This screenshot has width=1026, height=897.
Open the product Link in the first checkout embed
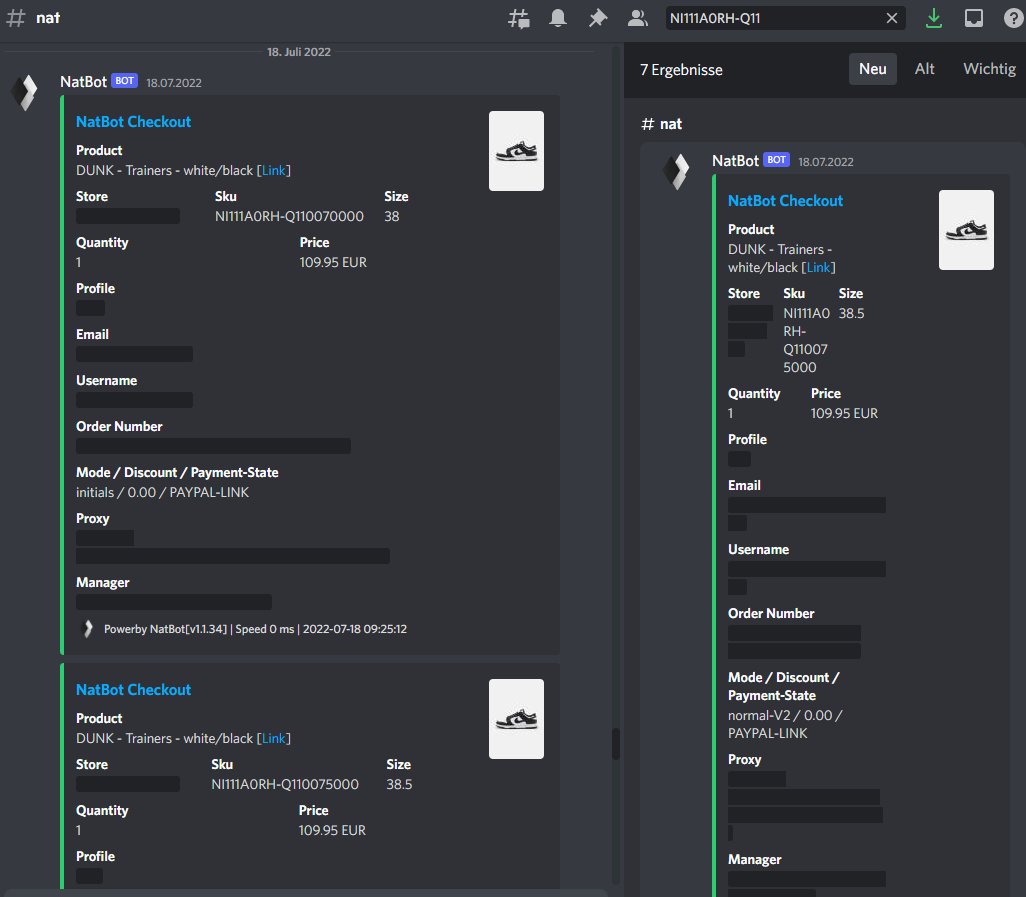click(273, 170)
